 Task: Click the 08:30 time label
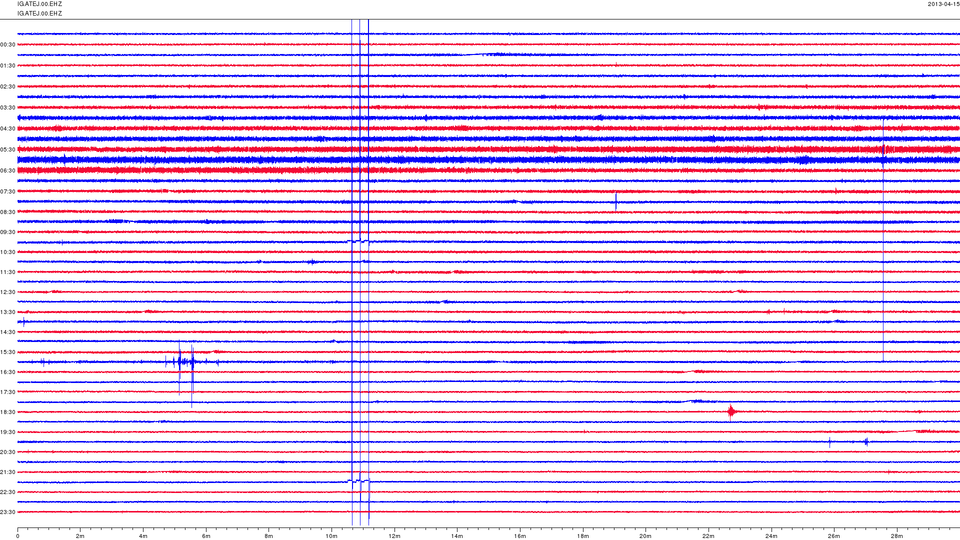pos(8,212)
